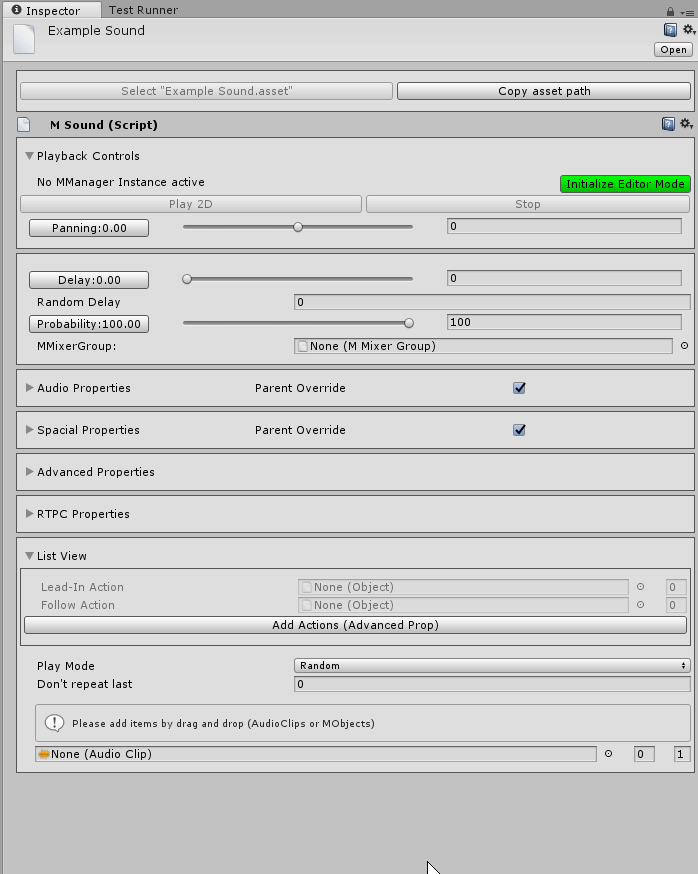Expand the RTPC Properties section
Viewport: 698px width, 874px height.
point(30,513)
